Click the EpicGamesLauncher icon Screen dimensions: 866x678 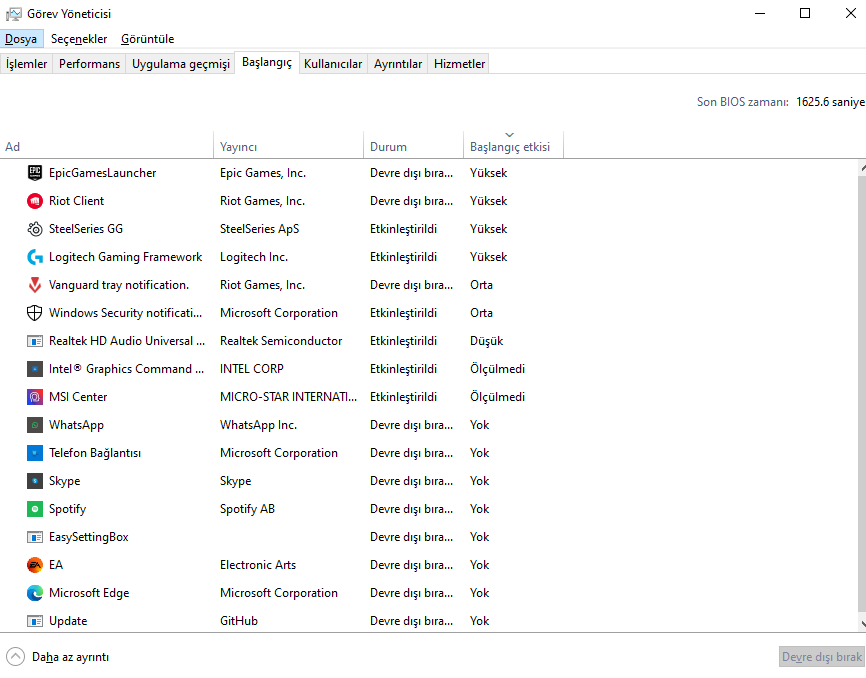tap(35, 173)
